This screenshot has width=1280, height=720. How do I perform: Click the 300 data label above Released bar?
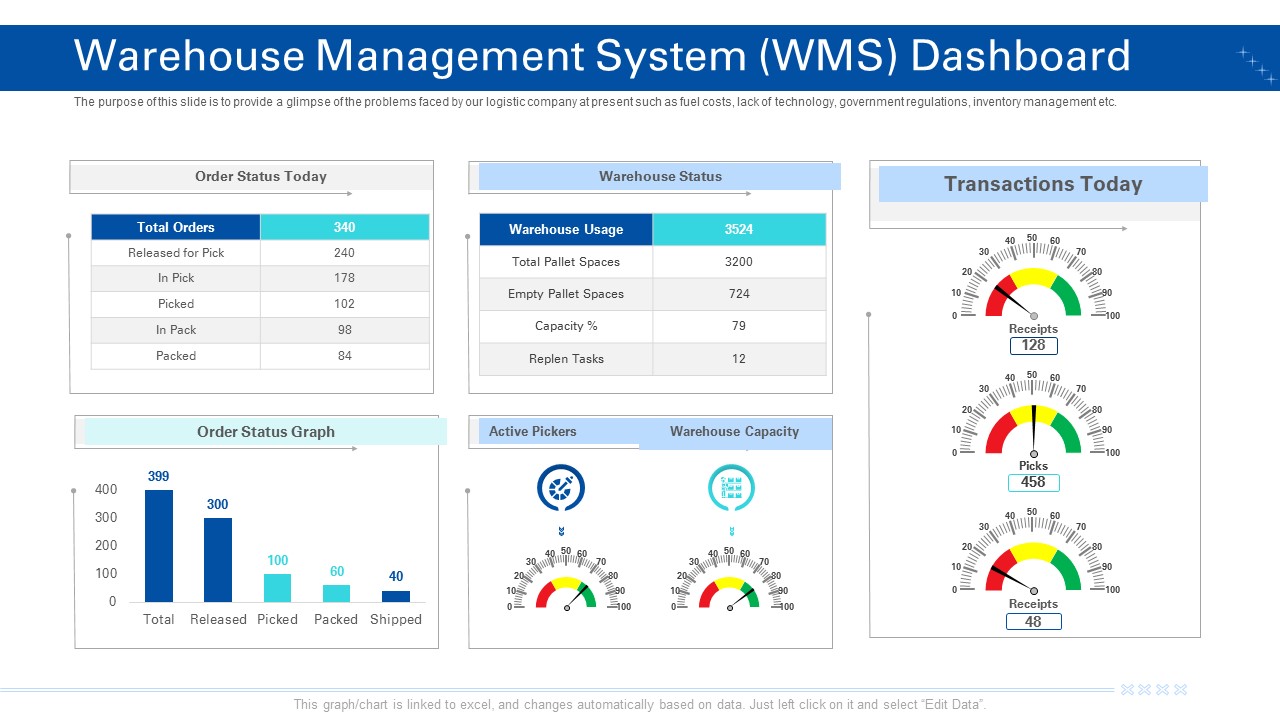pos(218,504)
